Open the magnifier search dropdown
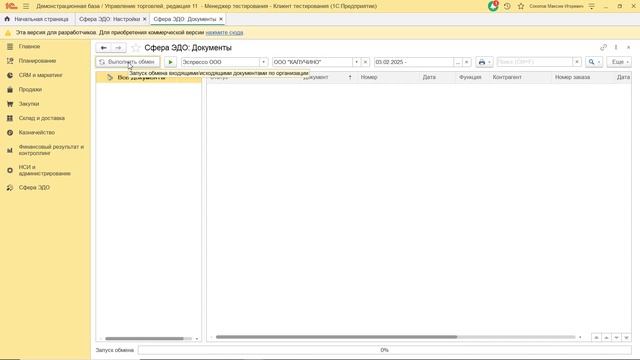The image size is (640, 360). 594,62
